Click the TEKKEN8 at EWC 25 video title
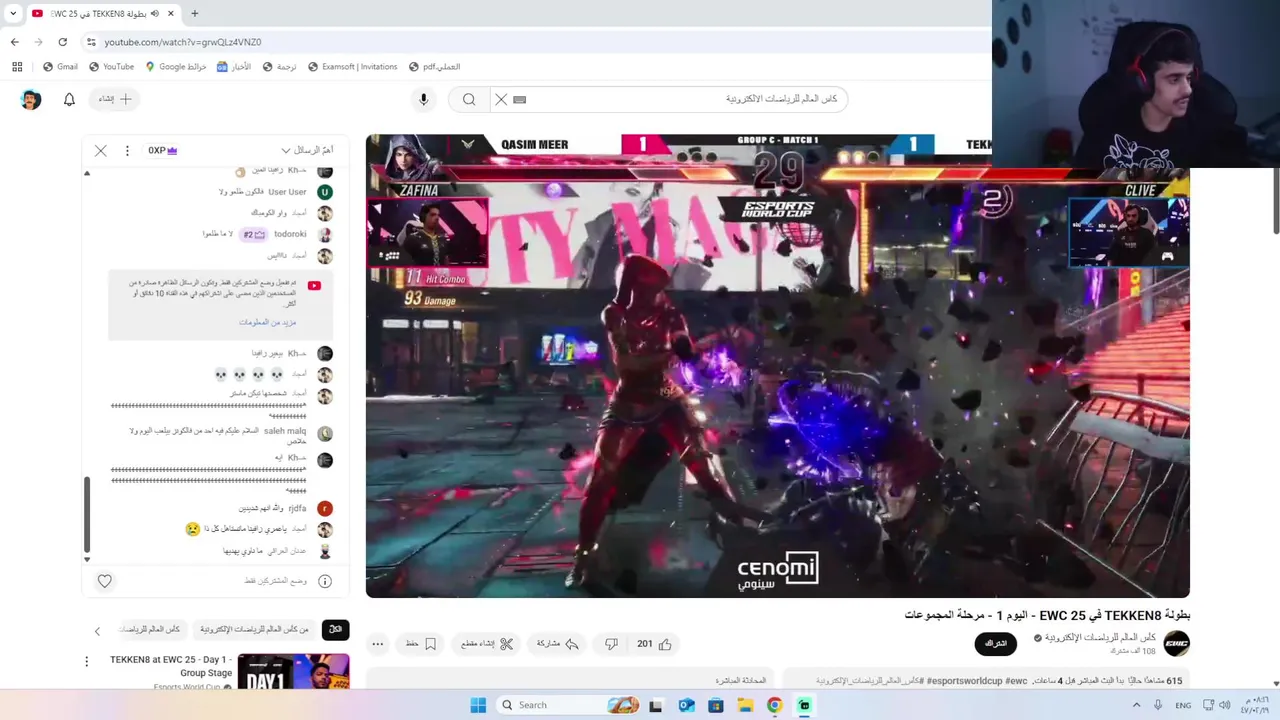The height and width of the screenshot is (720, 1280). (x=171, y=666)
